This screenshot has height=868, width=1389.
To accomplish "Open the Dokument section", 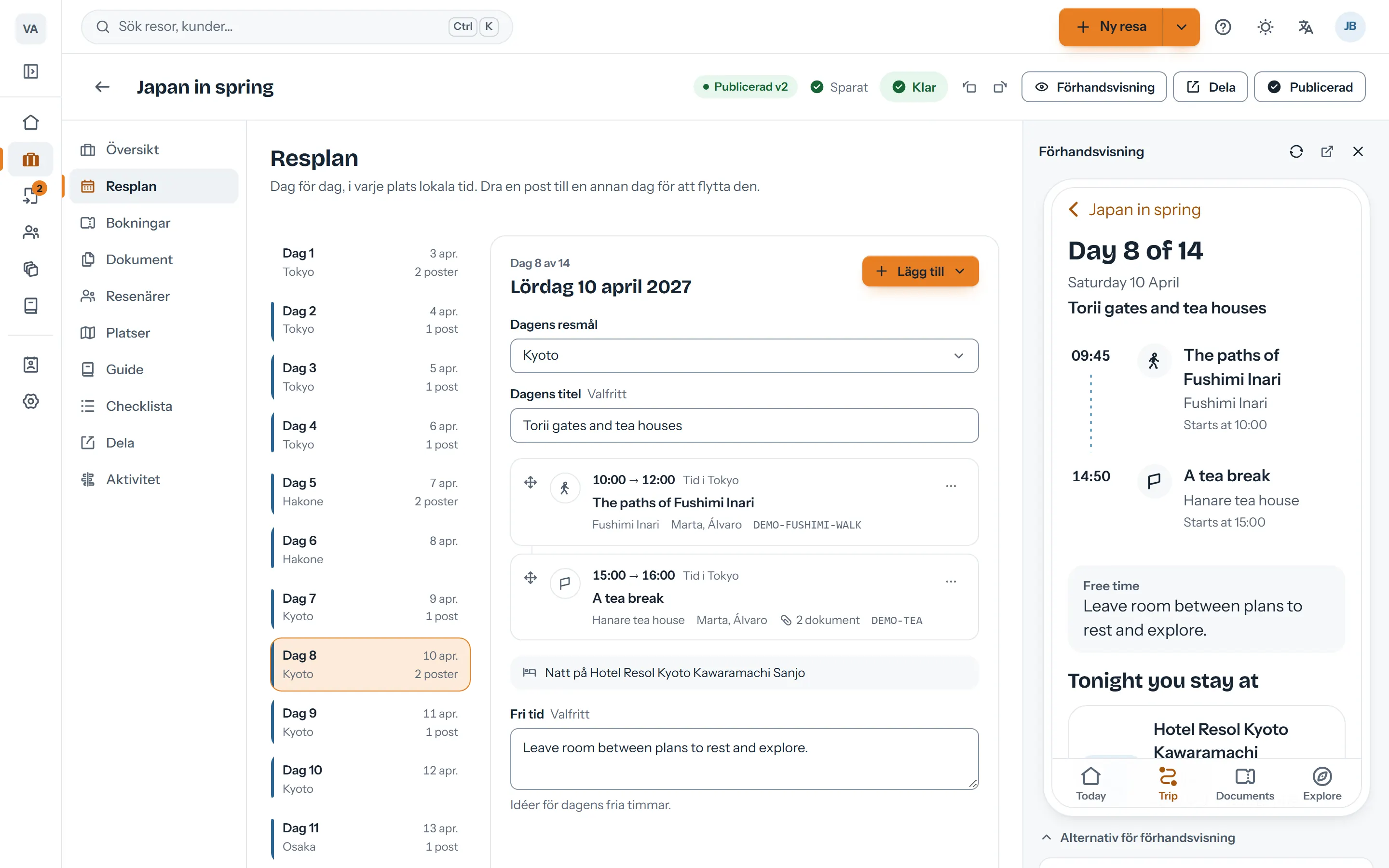I will point(154,259).
